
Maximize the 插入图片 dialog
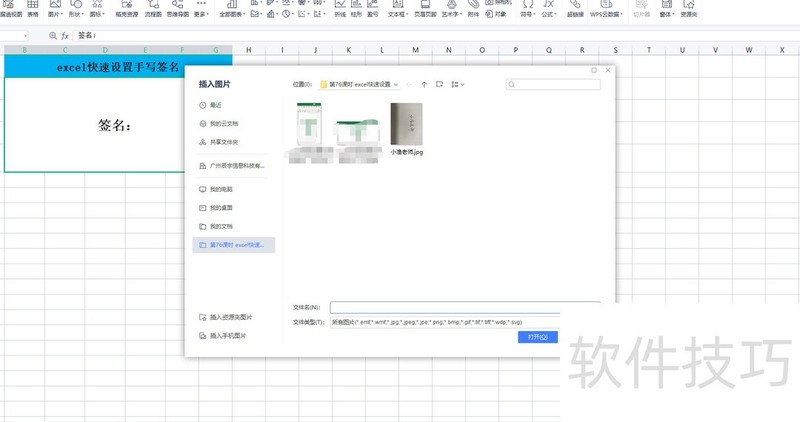[x=594, y=70]
